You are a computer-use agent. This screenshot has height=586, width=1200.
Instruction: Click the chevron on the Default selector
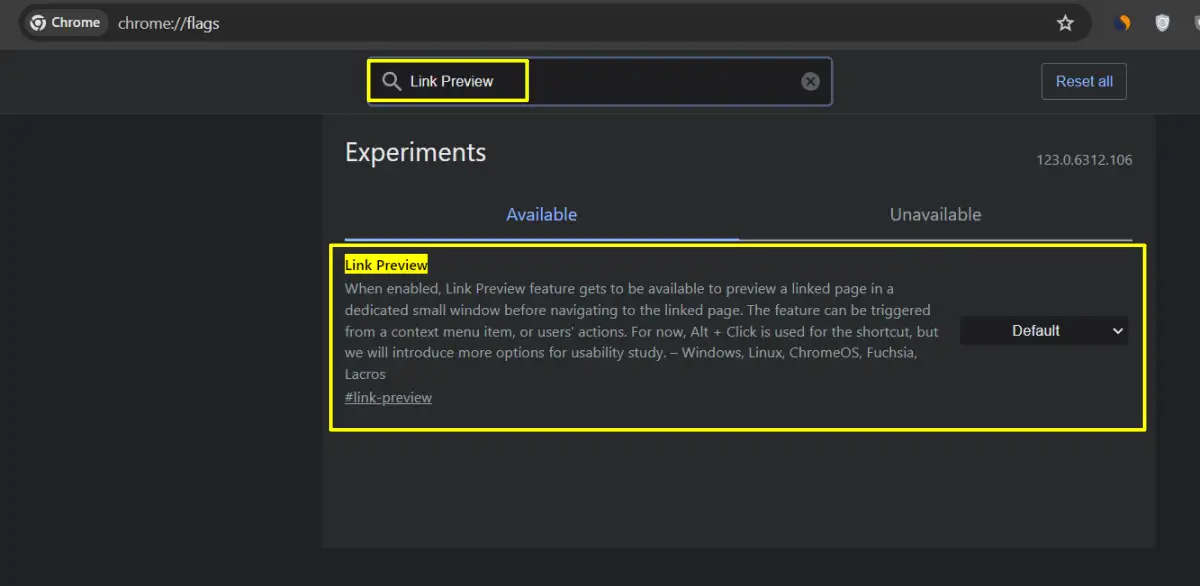tap(1117, 330)
